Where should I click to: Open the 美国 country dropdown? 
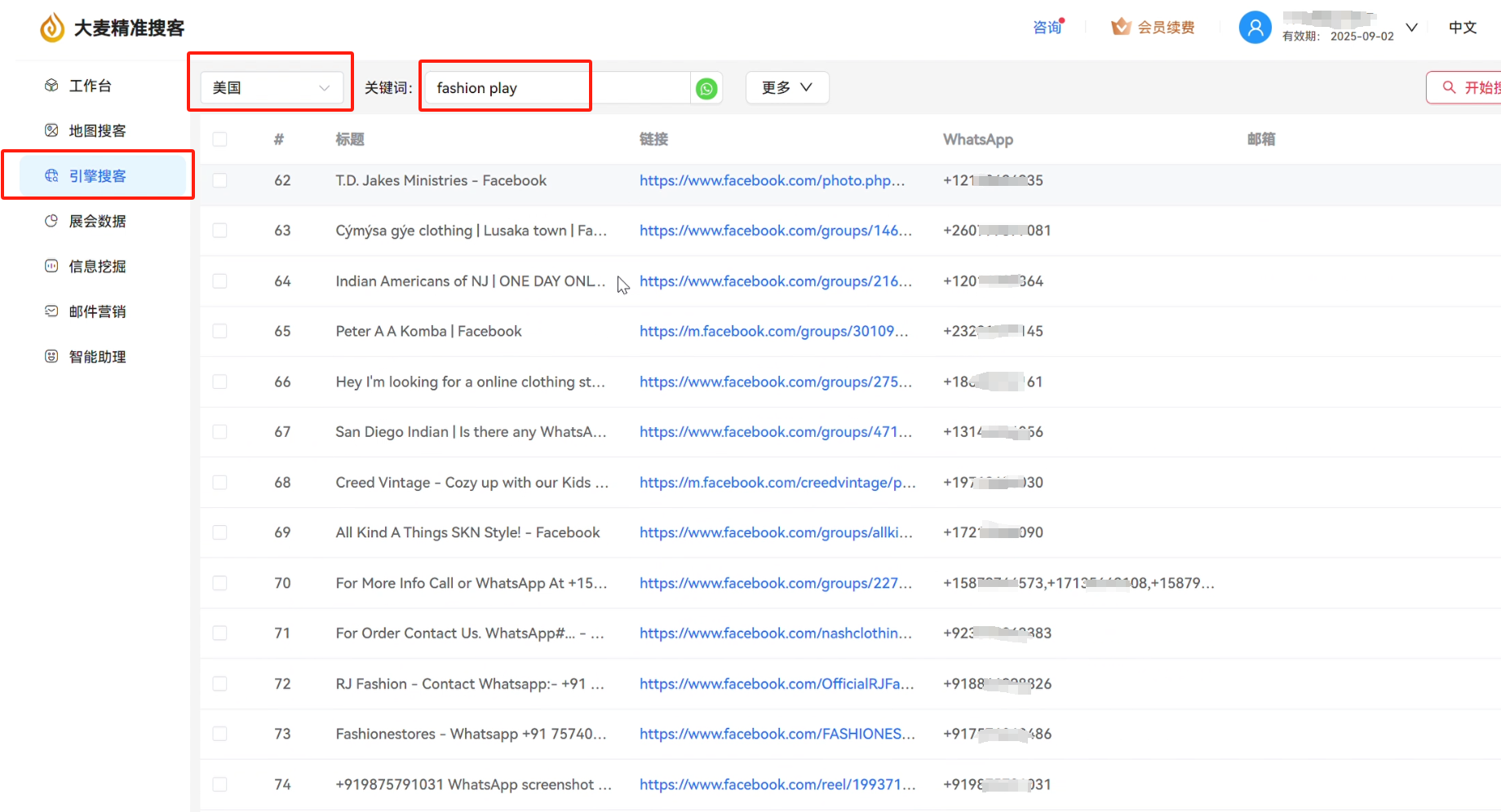click(271, 87)
